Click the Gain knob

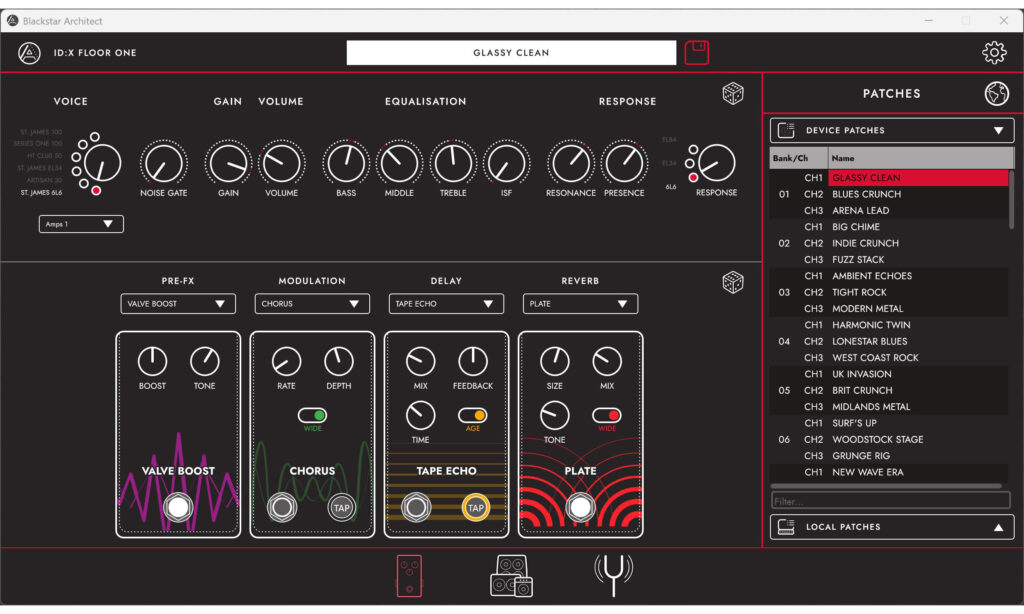pos(228,162)
